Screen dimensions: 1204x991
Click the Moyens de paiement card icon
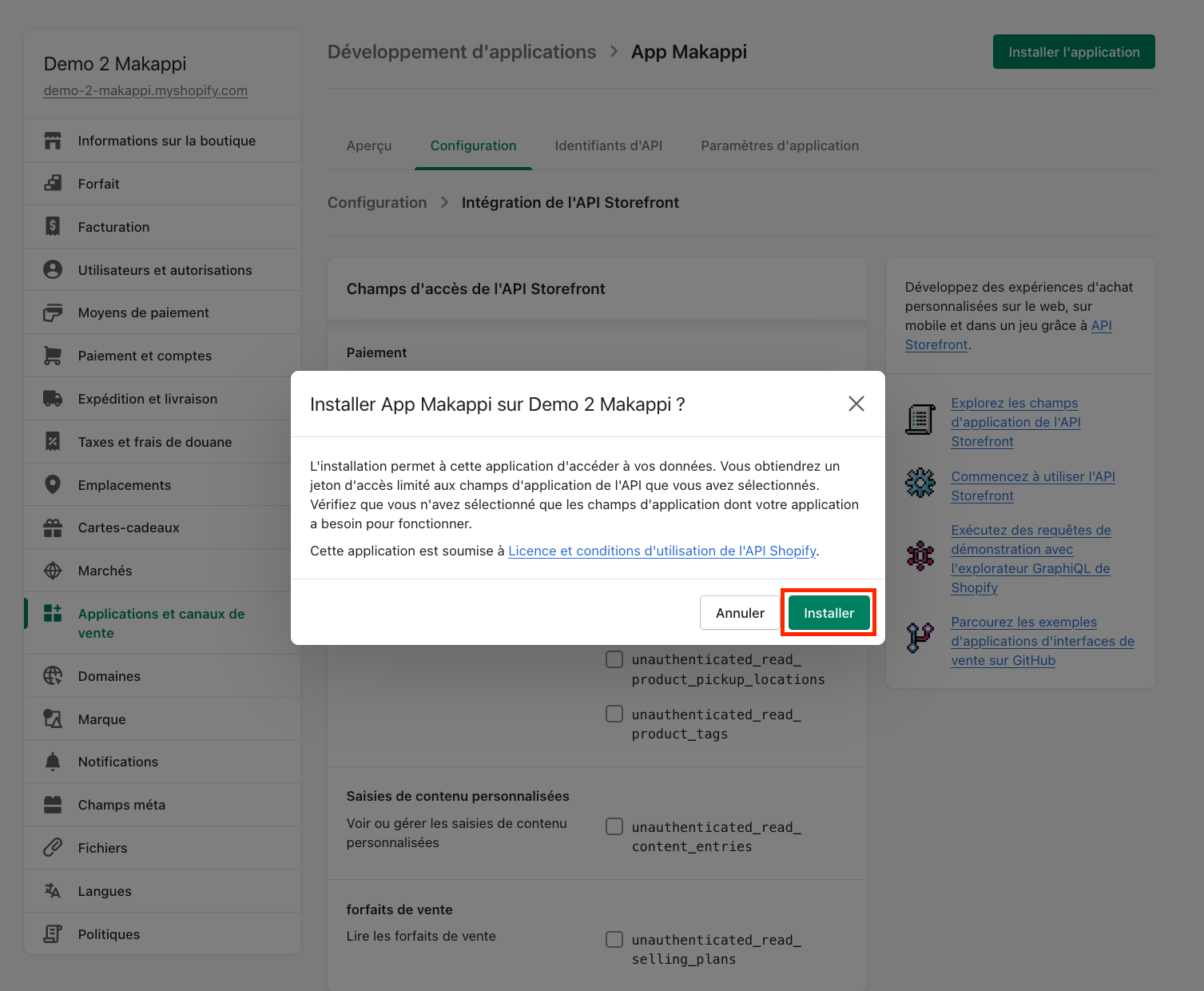[x=53, y=312]
